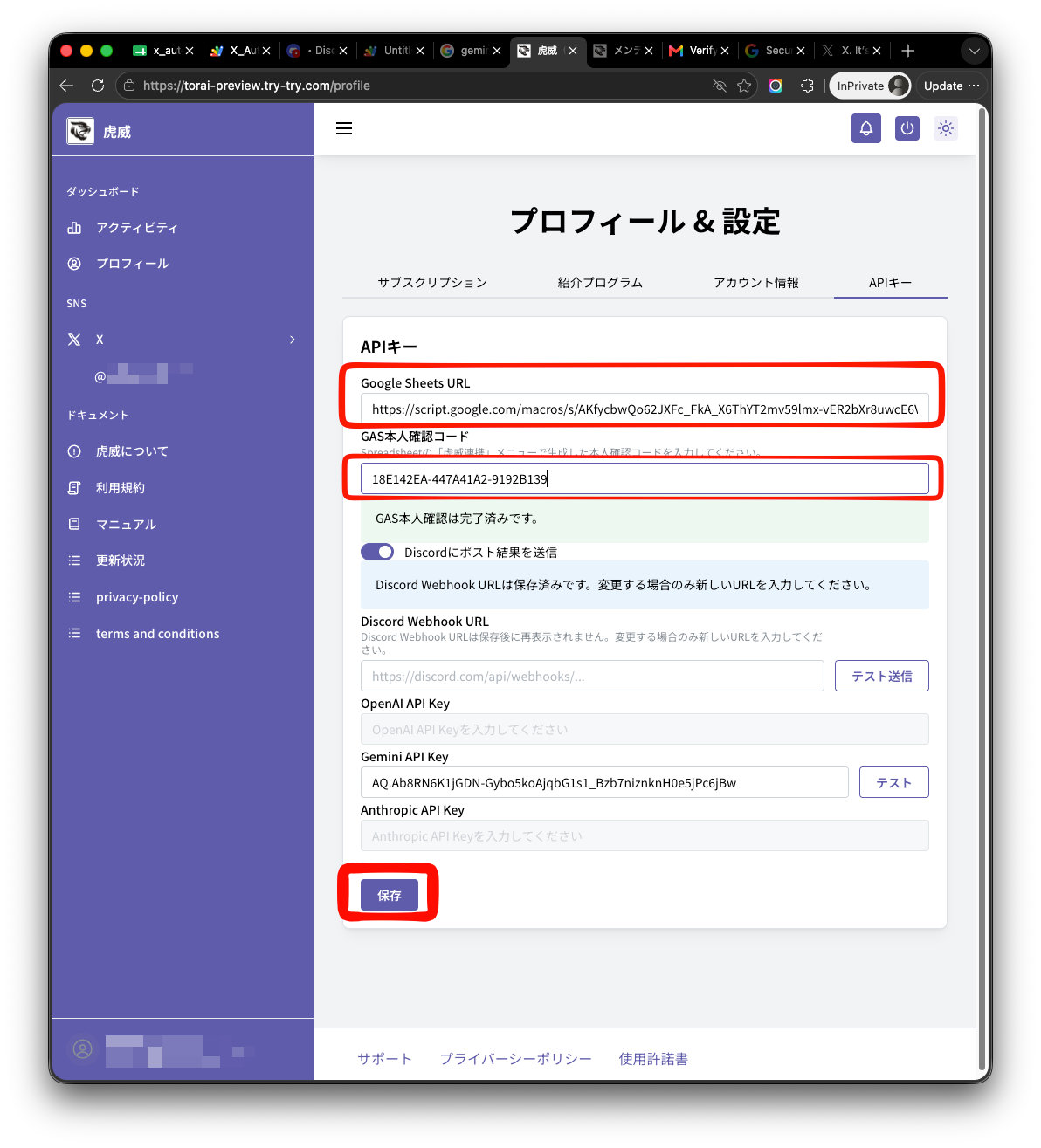
Task: Open privacy-policy in the sidebar
Action: click(137, 597)
